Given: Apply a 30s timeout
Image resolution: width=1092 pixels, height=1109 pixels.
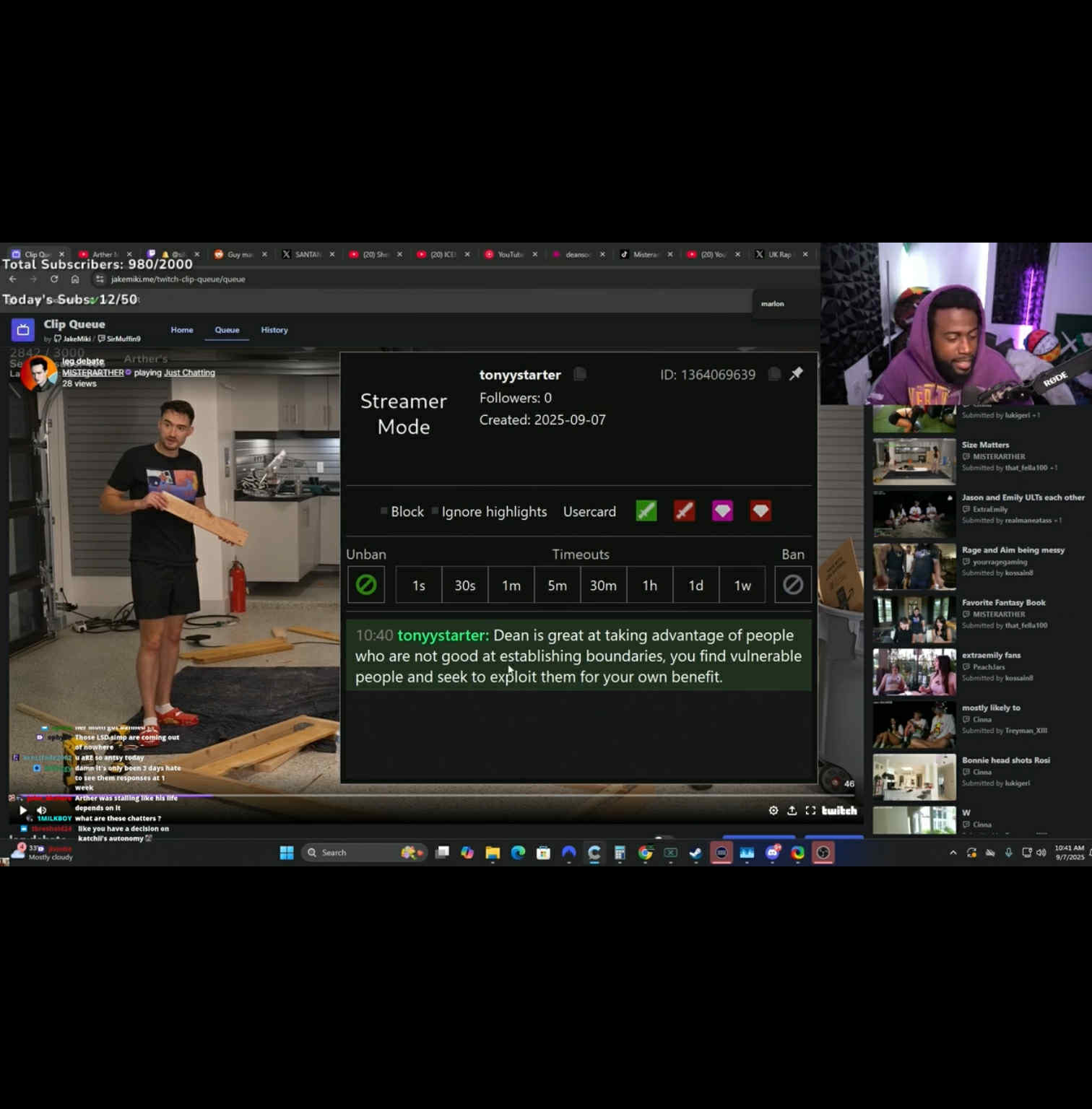Looking at the screenshot, I should click(465, 585).
